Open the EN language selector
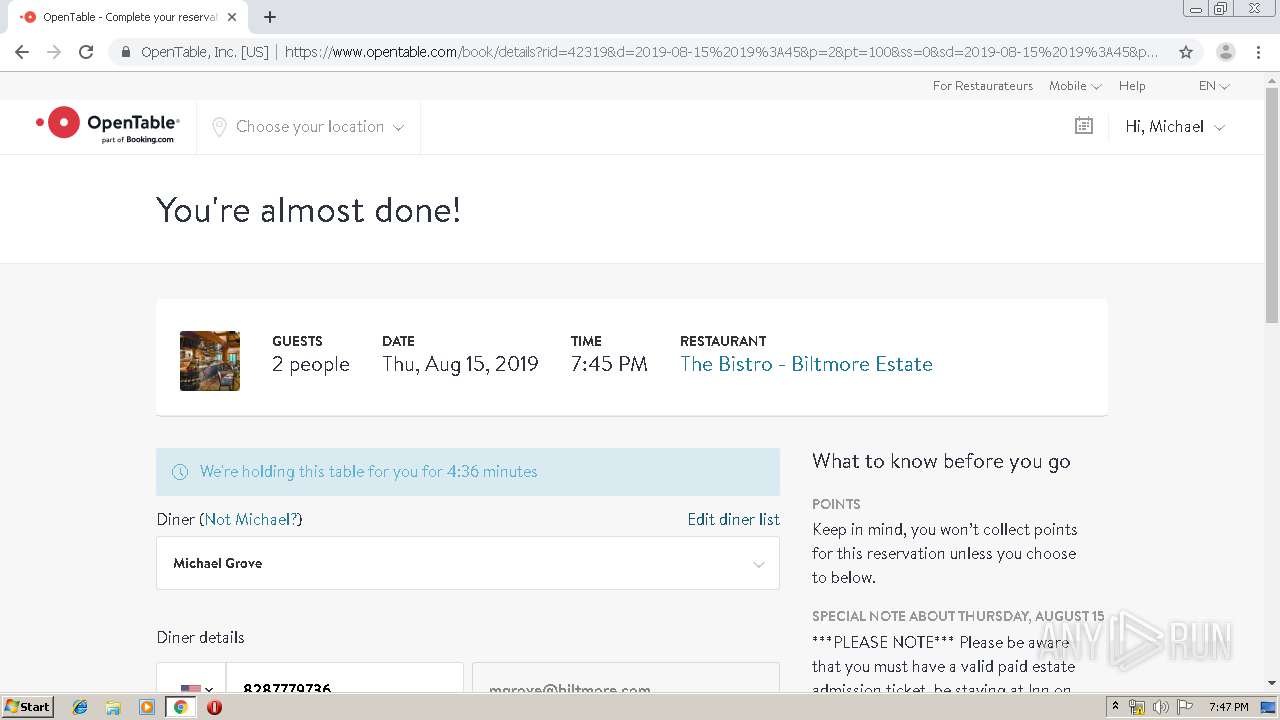Screen dimensions: 1280x720 click(1214, 86)
